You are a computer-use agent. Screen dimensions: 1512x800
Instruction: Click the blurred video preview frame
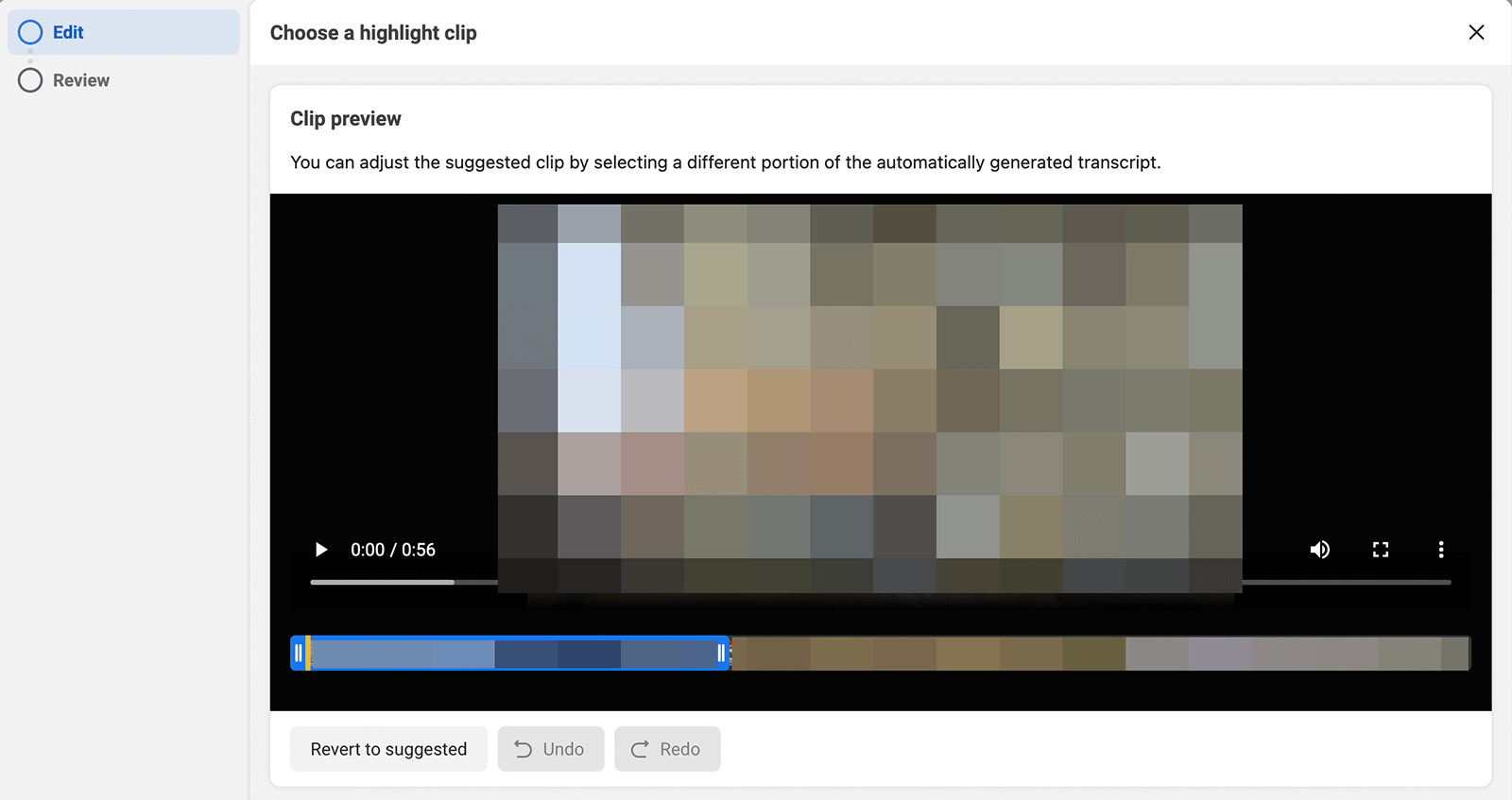click(x=869, y=399)
